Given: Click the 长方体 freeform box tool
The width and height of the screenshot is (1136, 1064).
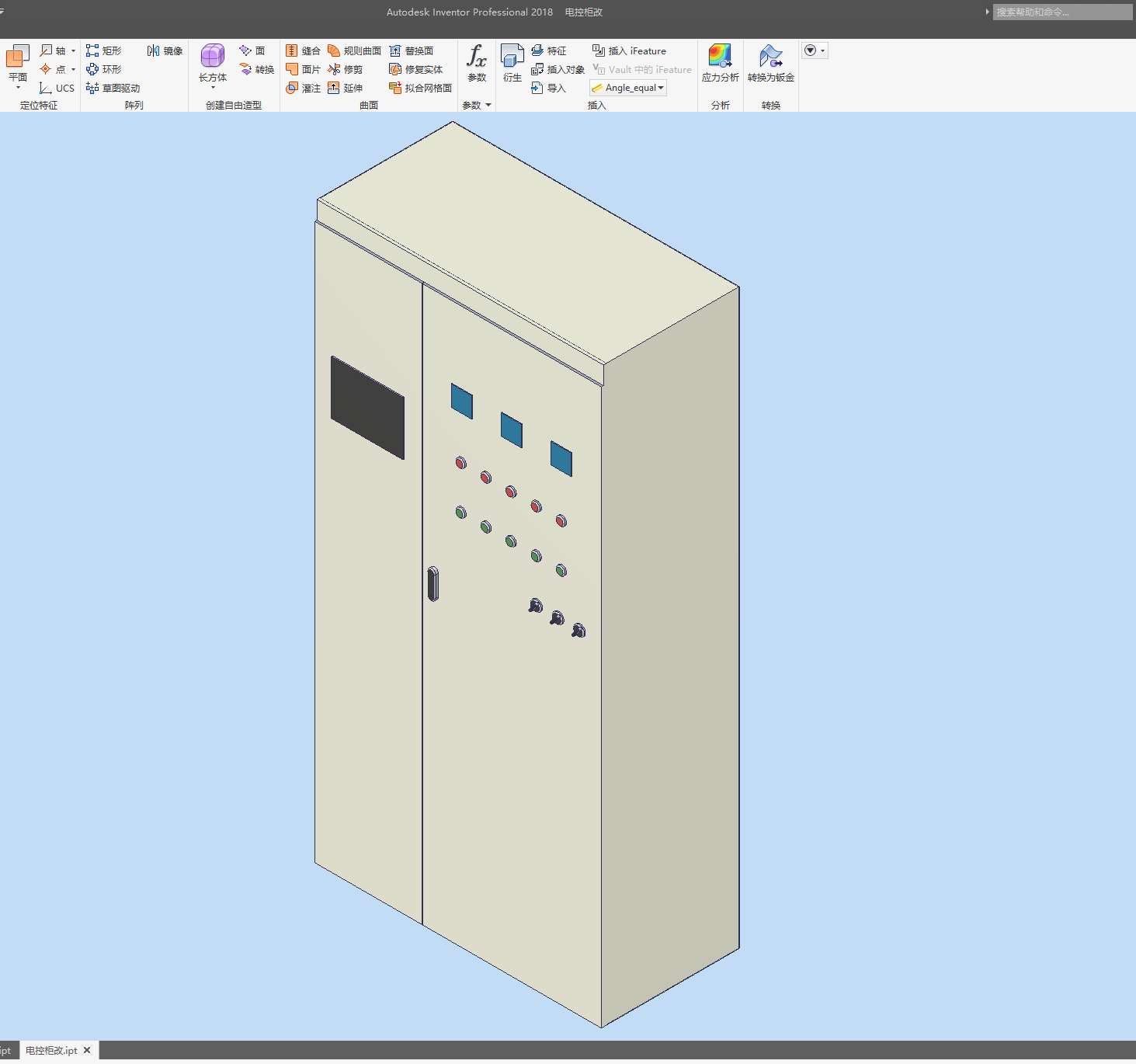Looking at the screenshot, I should (213, 62).
